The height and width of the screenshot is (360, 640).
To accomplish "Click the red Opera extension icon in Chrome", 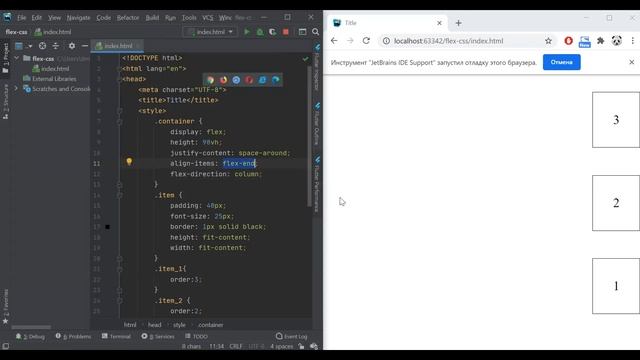I will [568, 41].
